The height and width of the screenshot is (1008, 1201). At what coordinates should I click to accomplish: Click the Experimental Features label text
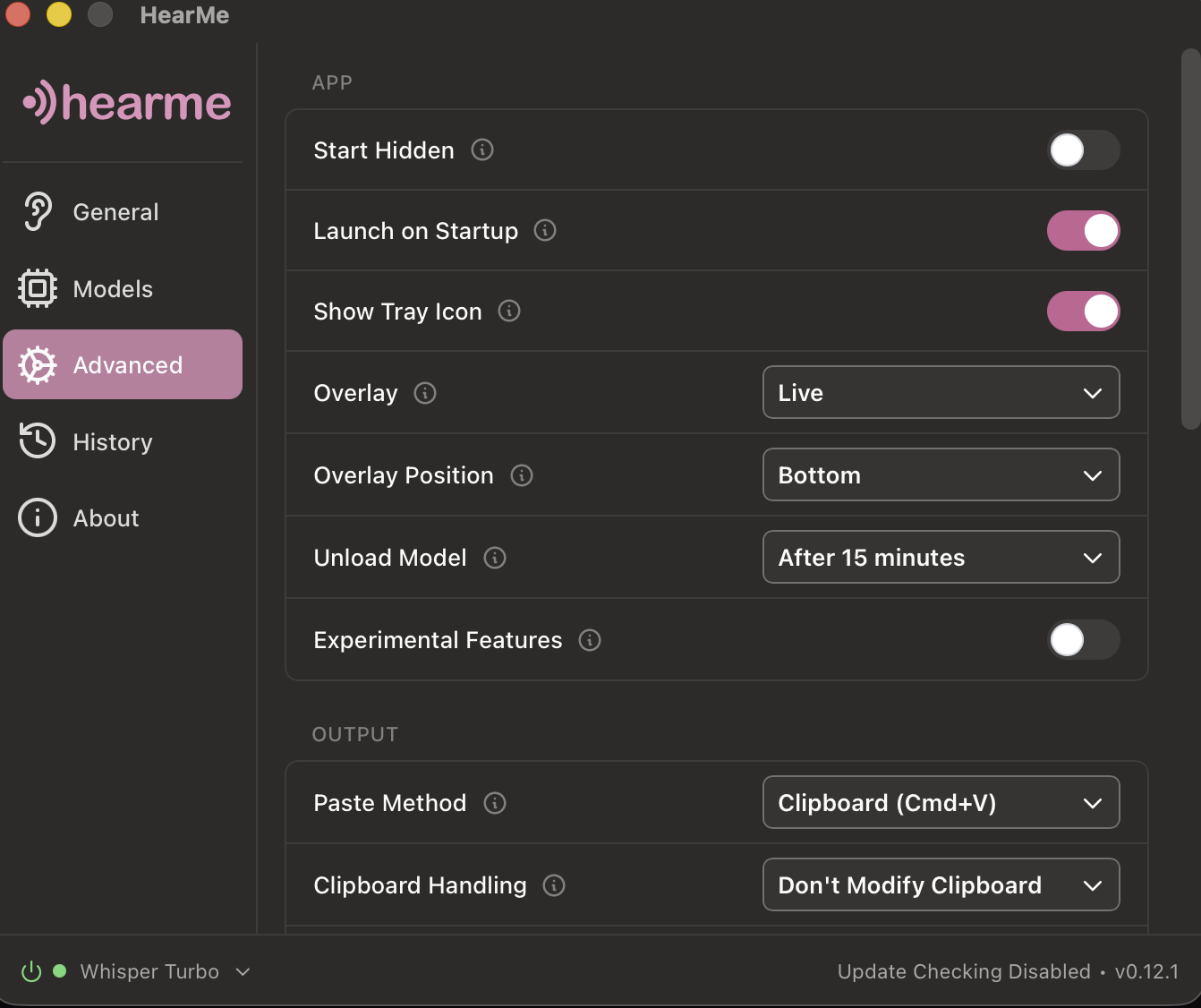(438, 640)
